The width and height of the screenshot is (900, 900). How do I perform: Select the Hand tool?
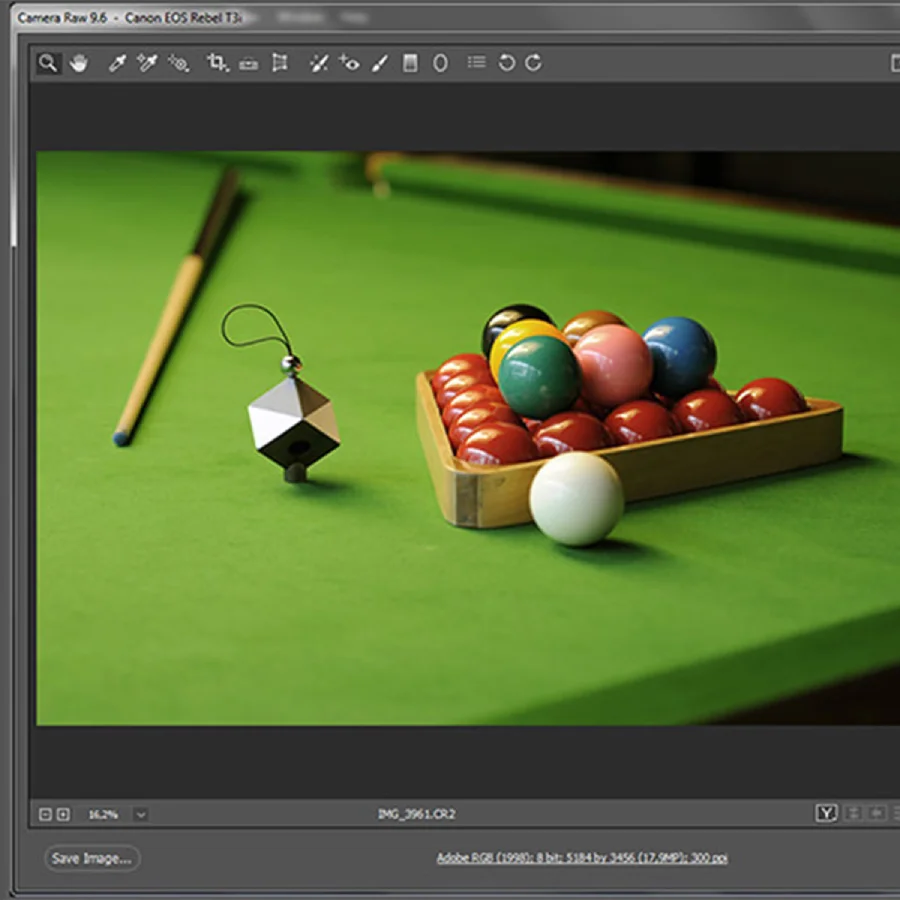tap(79, 63)
